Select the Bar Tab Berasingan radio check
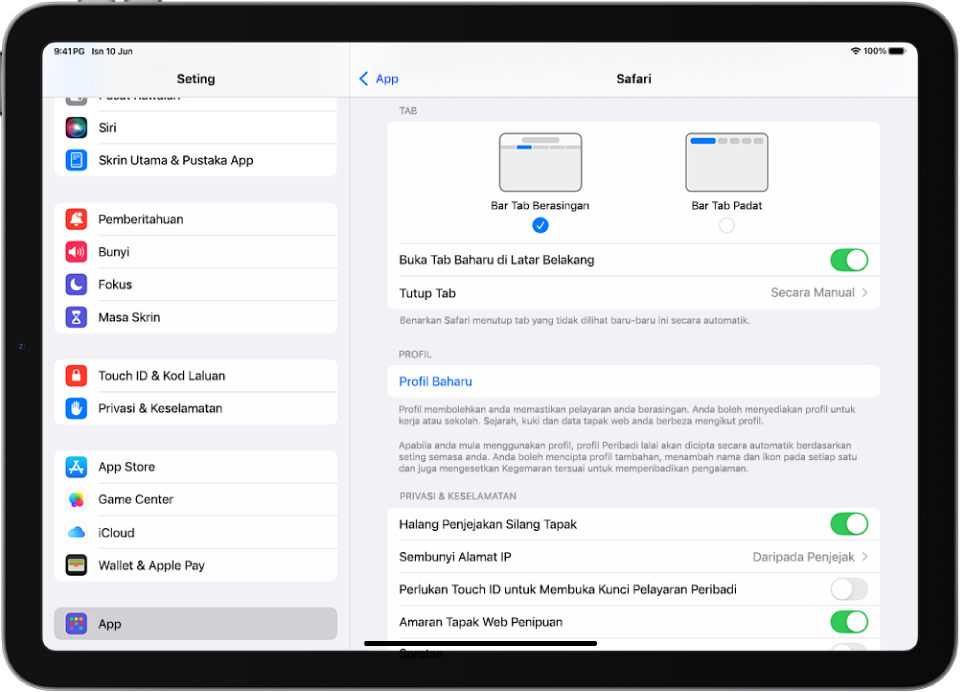The image size is (960, 692). pos(540,225)
